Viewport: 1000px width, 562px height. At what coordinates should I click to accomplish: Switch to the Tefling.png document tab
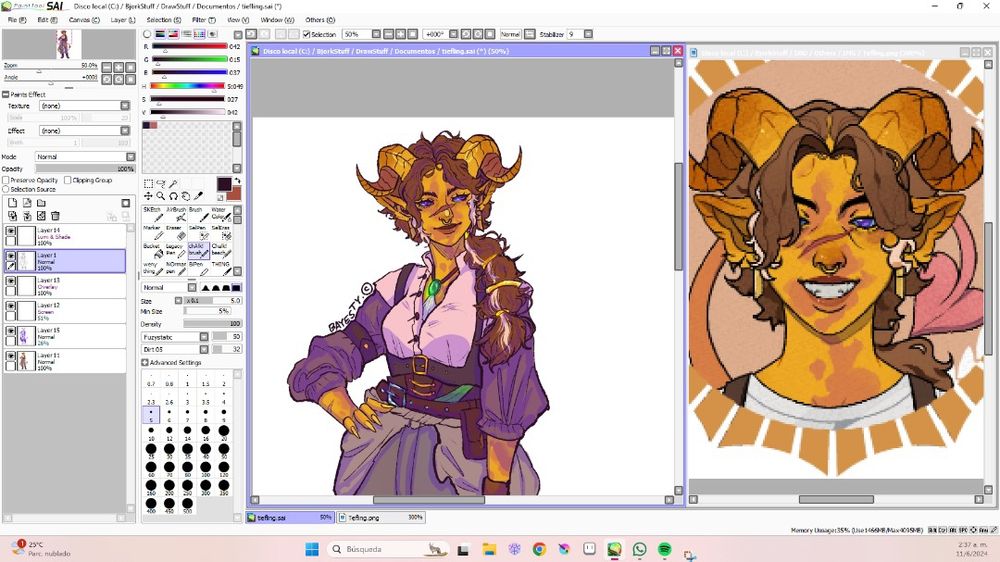point(381,517)
